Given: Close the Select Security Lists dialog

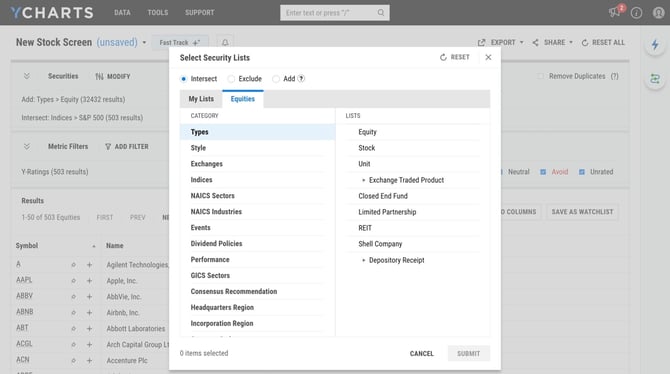Looking at the screenshot, I should click(488, 57).
